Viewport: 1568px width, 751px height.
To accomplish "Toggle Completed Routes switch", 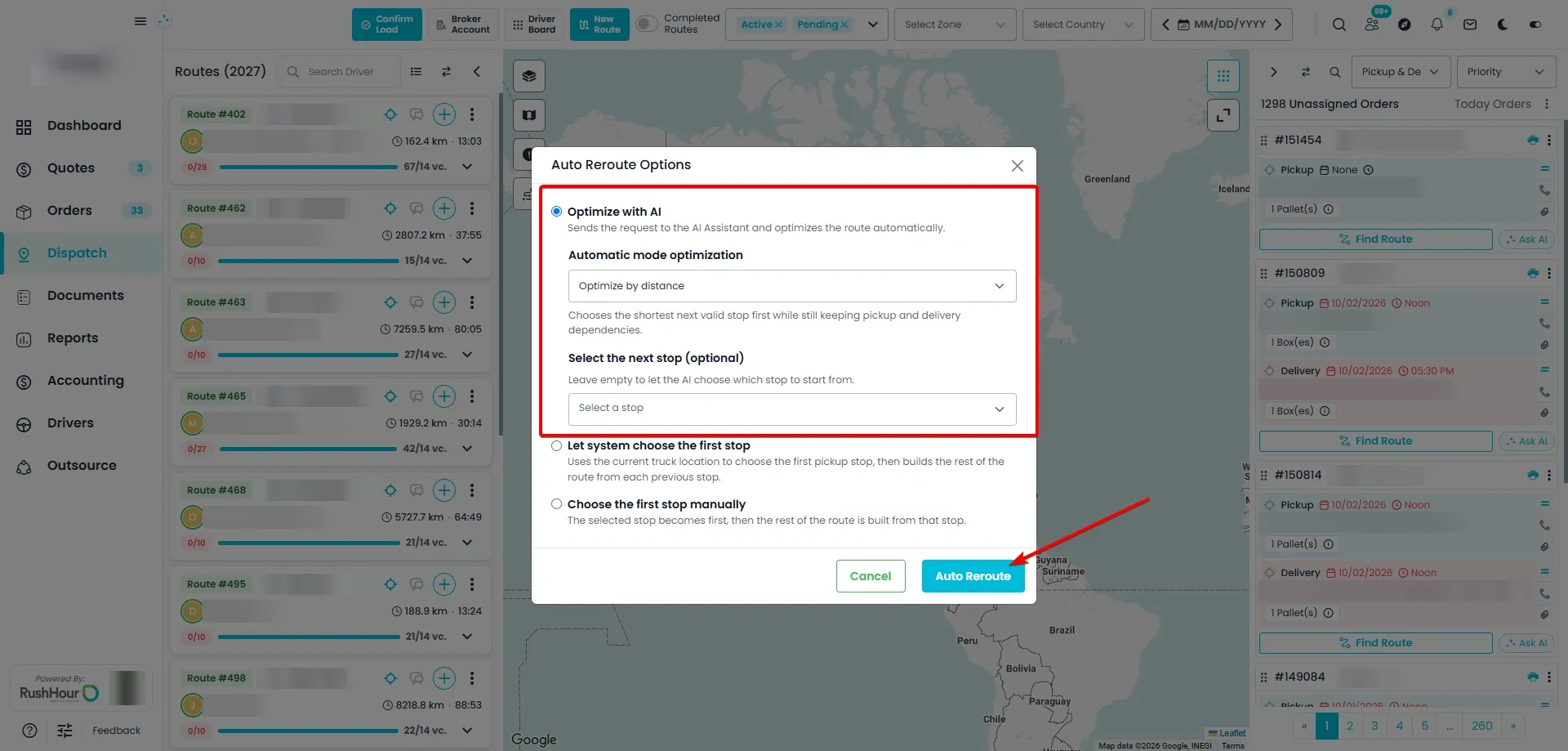I will 647,25.
